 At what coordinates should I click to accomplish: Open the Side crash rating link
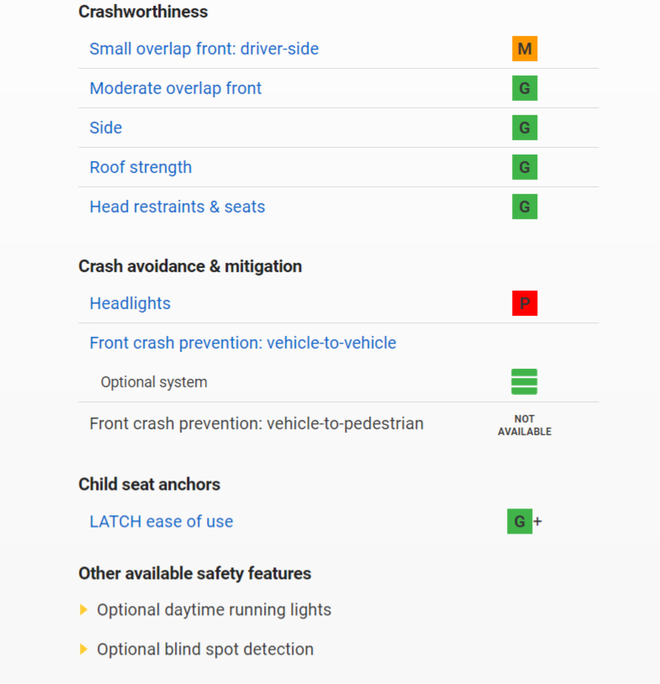106,128
